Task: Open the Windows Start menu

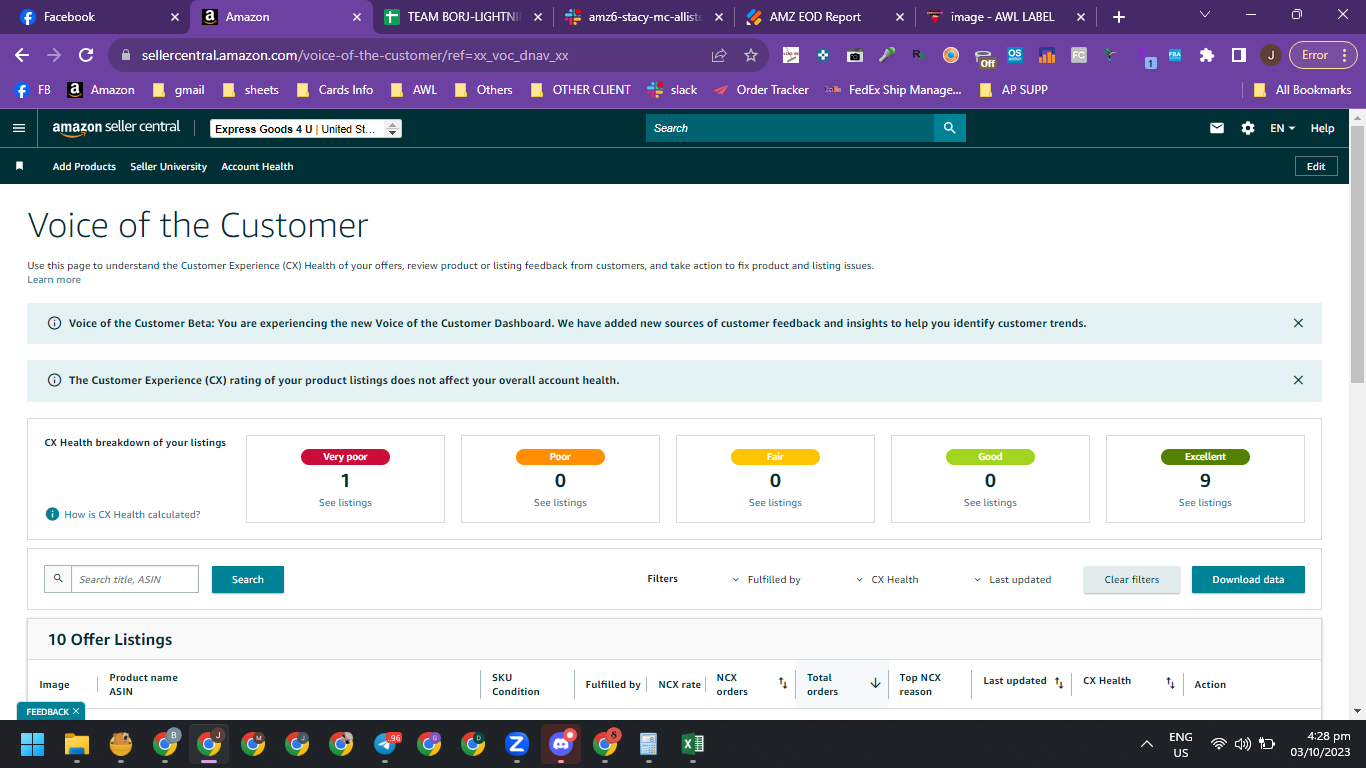Action: (33, 744)
